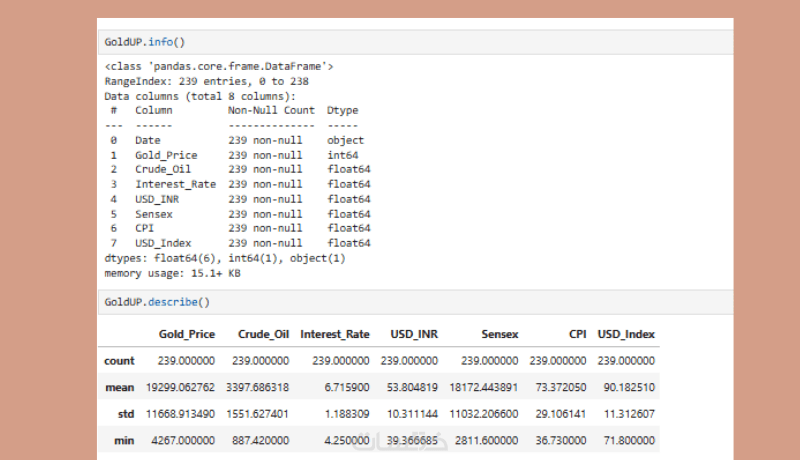Select std Crude_Oil value 1551.627401
The image size is (800, 460).
pyautogui.click(x=258, y=414)
